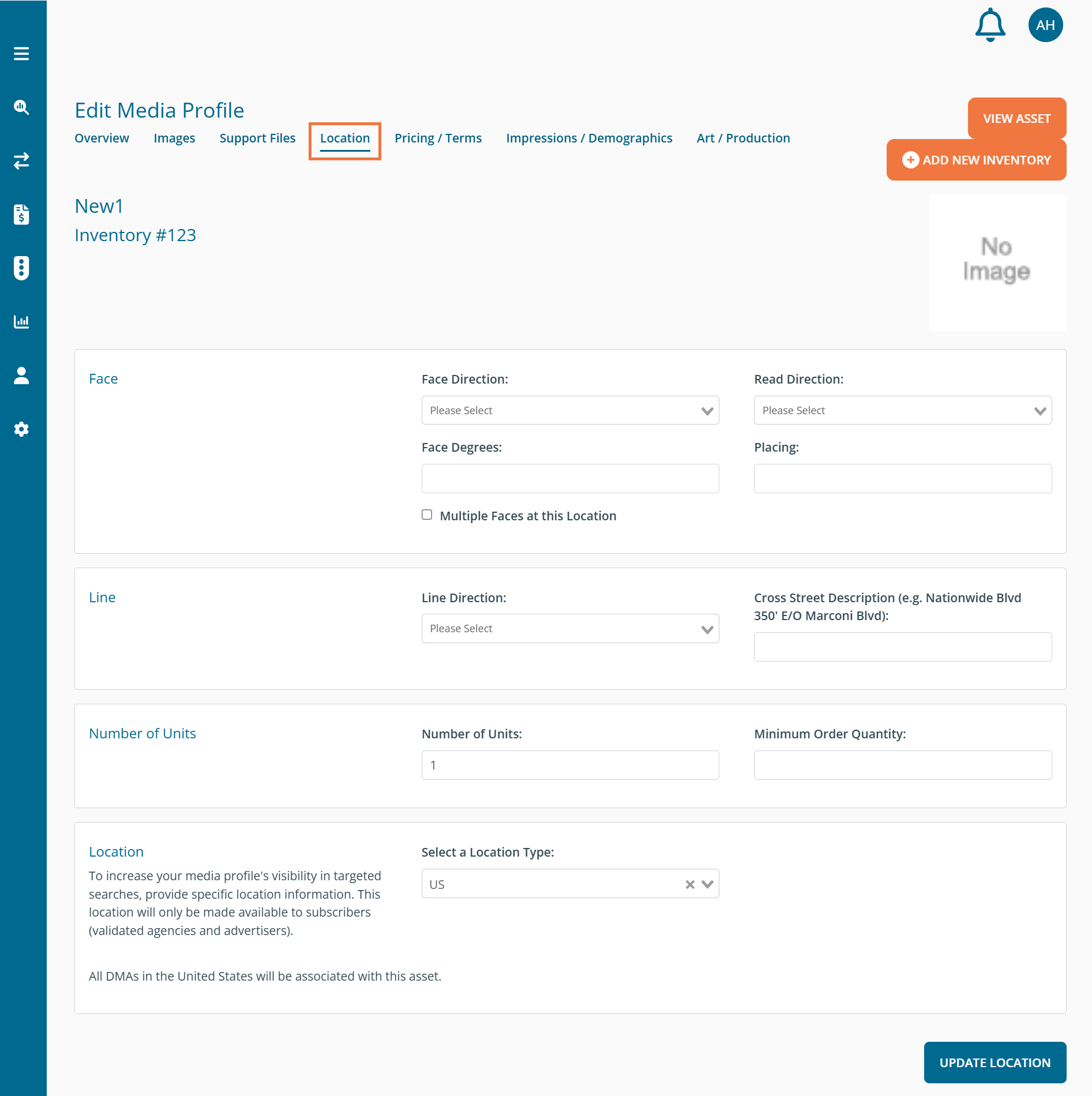The height and width of the screenshot is (1096, 1092).
Task: Open the hamburger menu in sidebar
Action: point(21,54)
